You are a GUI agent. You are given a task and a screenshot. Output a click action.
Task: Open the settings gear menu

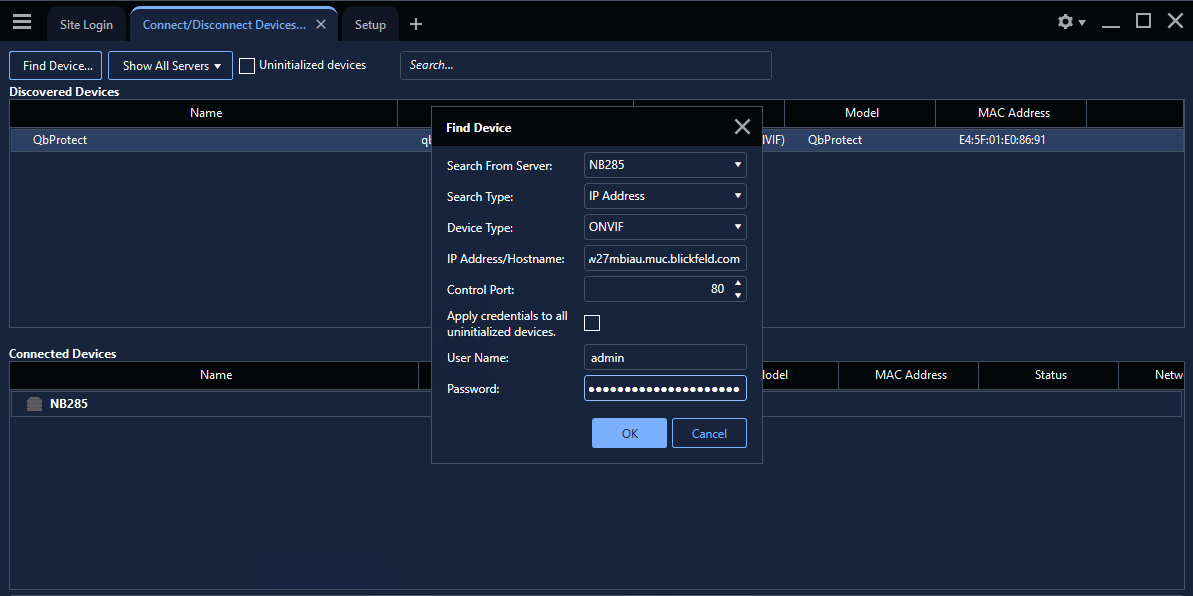[x=1070, y=22]
